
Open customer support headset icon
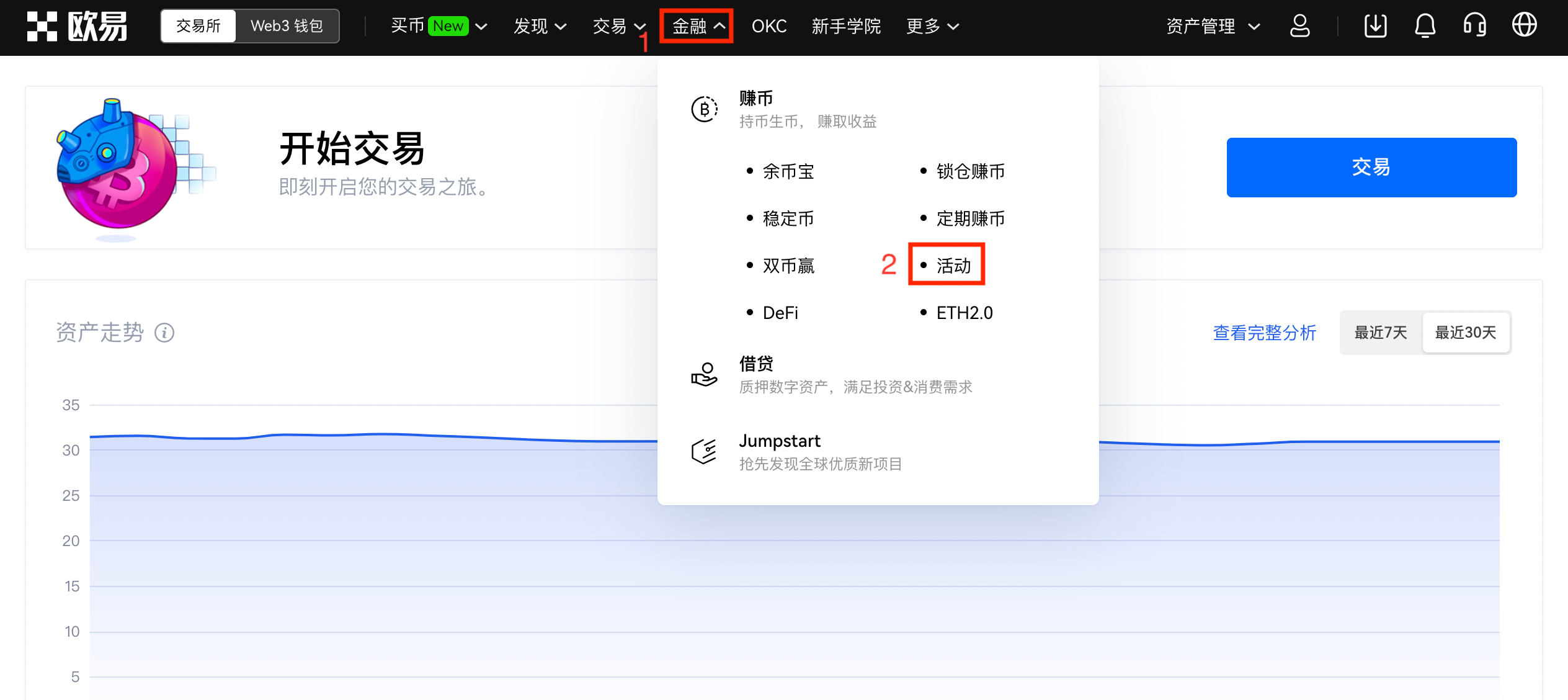point(1474,26)
